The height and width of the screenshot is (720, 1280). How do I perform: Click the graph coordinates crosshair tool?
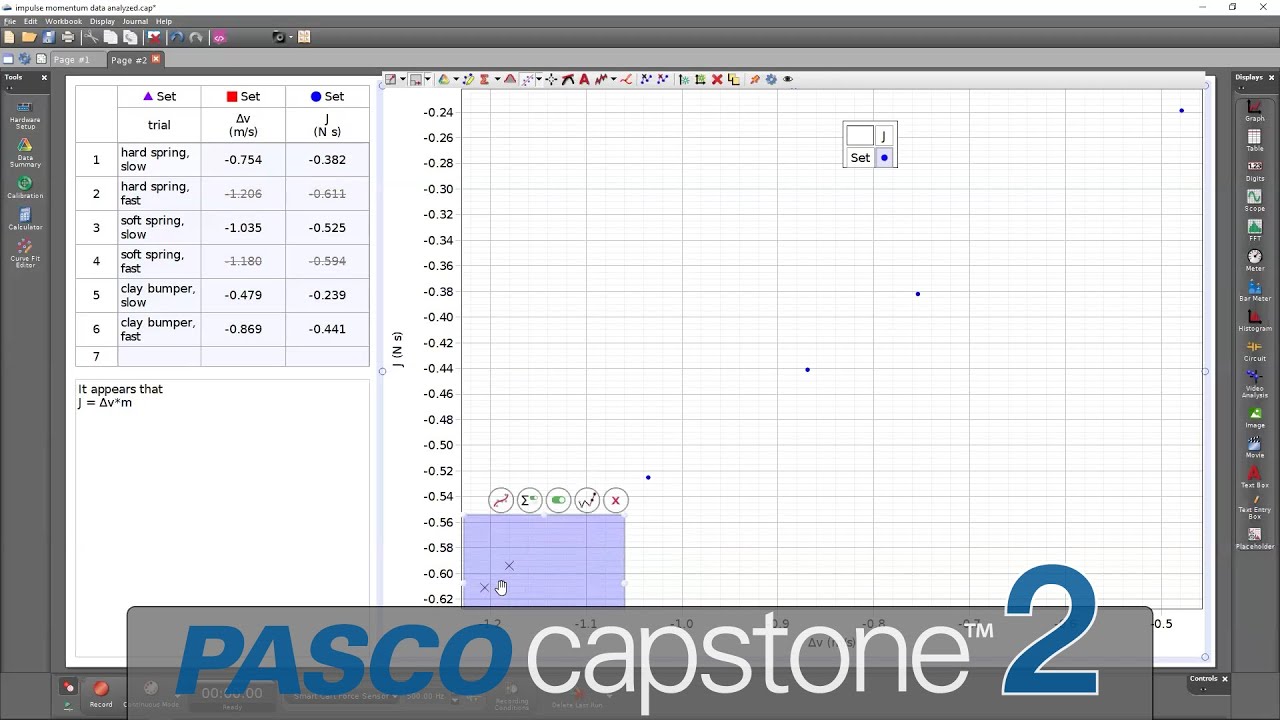tap(551, 79)
